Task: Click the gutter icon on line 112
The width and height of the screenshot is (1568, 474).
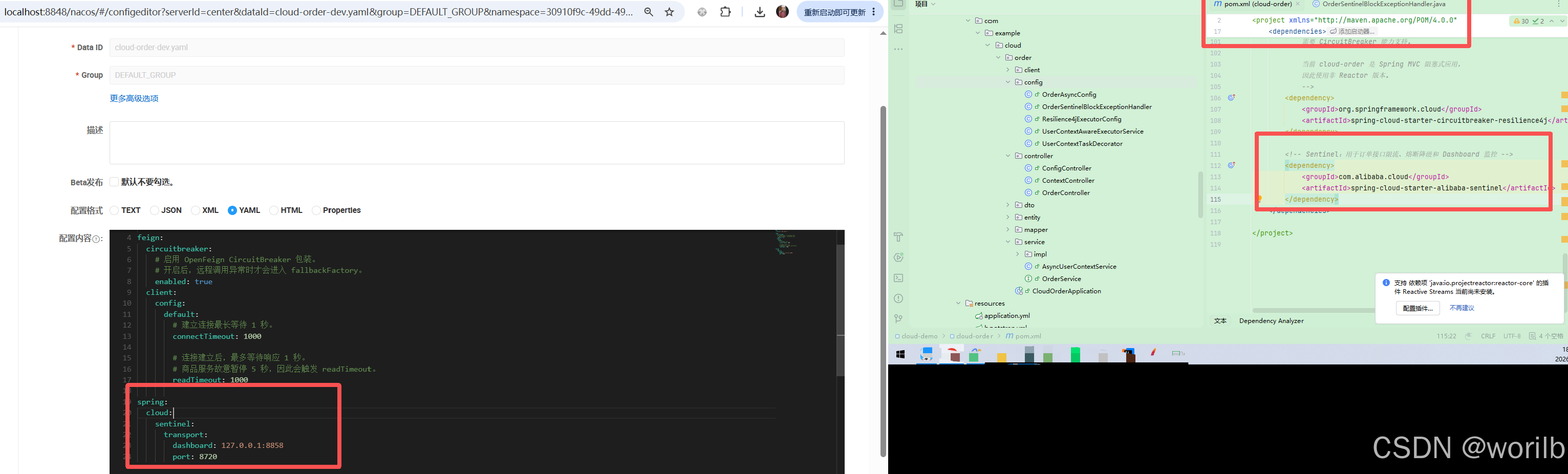Action: click(1231, 165)
